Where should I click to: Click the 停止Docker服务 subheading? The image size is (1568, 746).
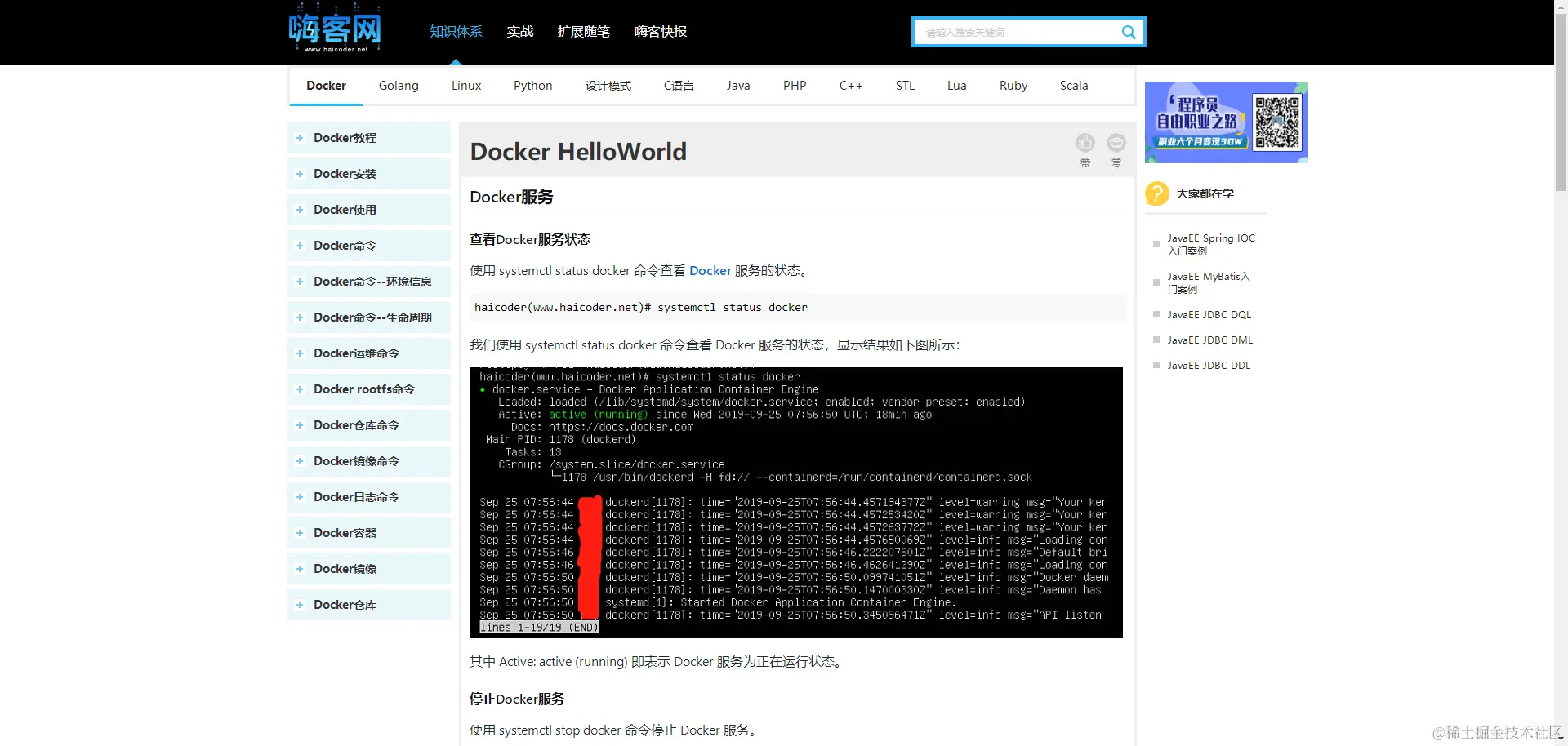(517, 699)
